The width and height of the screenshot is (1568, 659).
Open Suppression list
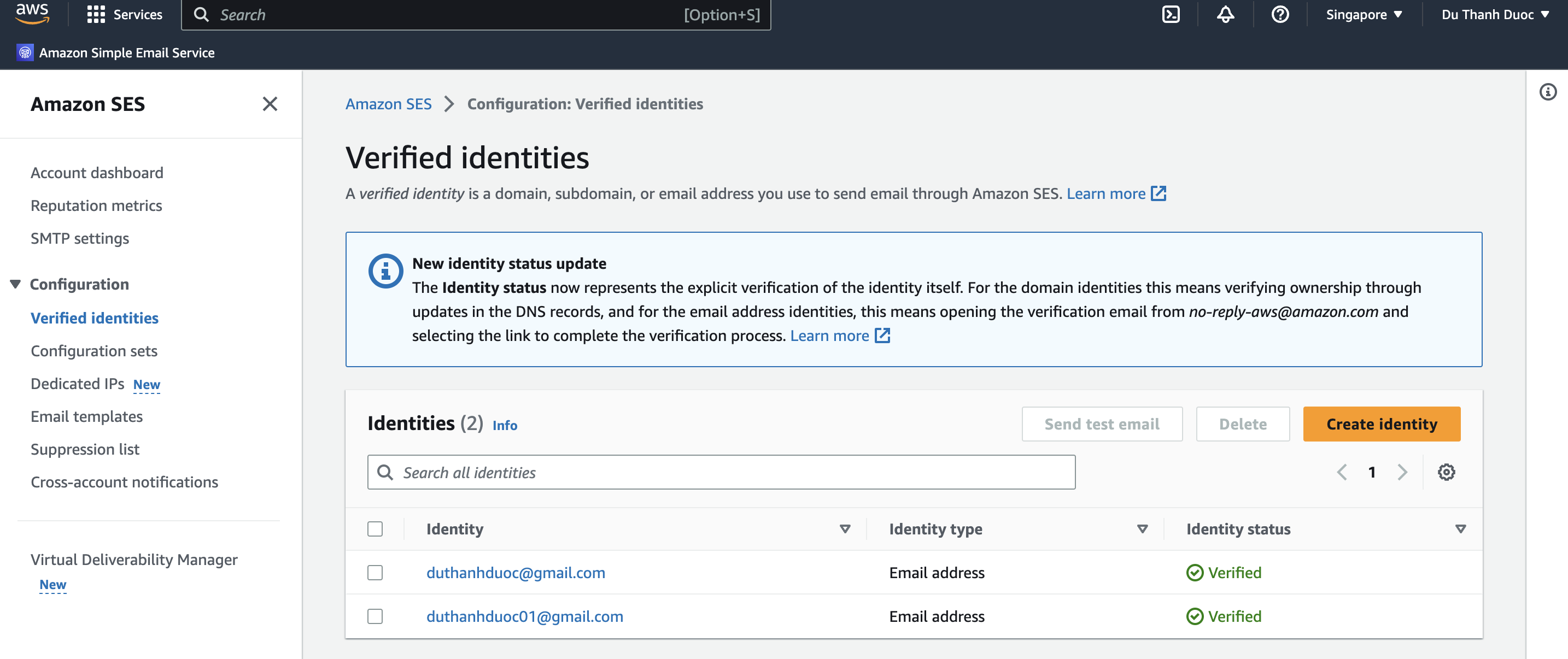coord(85,450)
